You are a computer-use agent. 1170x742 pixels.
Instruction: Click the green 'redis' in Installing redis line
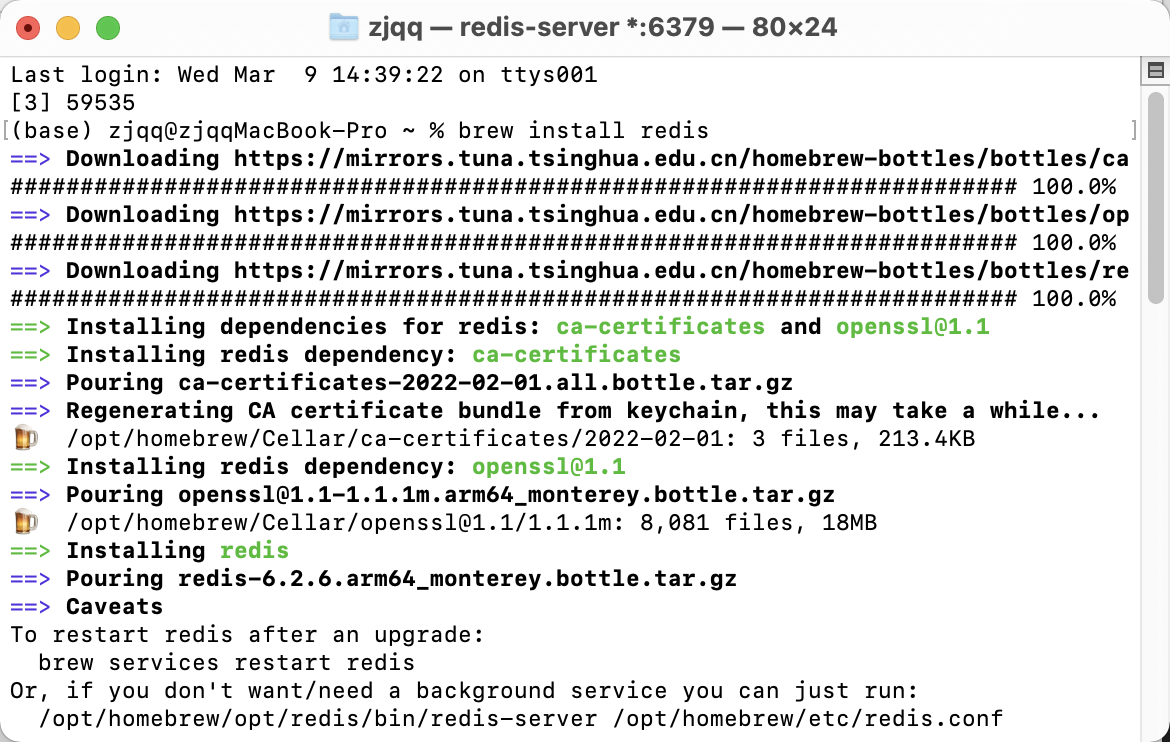[x=254, y=551]
